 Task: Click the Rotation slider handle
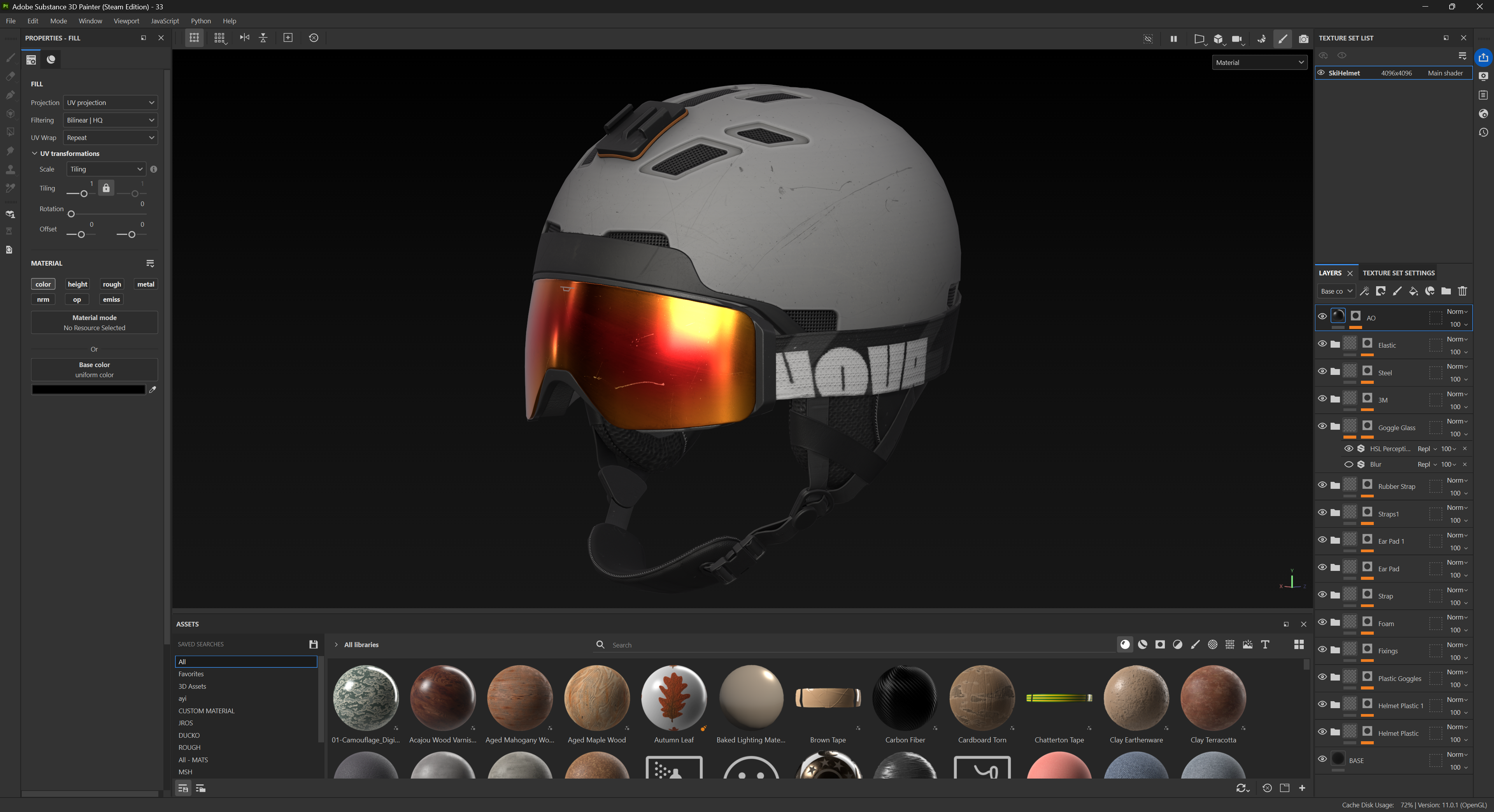tap(71, 214)
